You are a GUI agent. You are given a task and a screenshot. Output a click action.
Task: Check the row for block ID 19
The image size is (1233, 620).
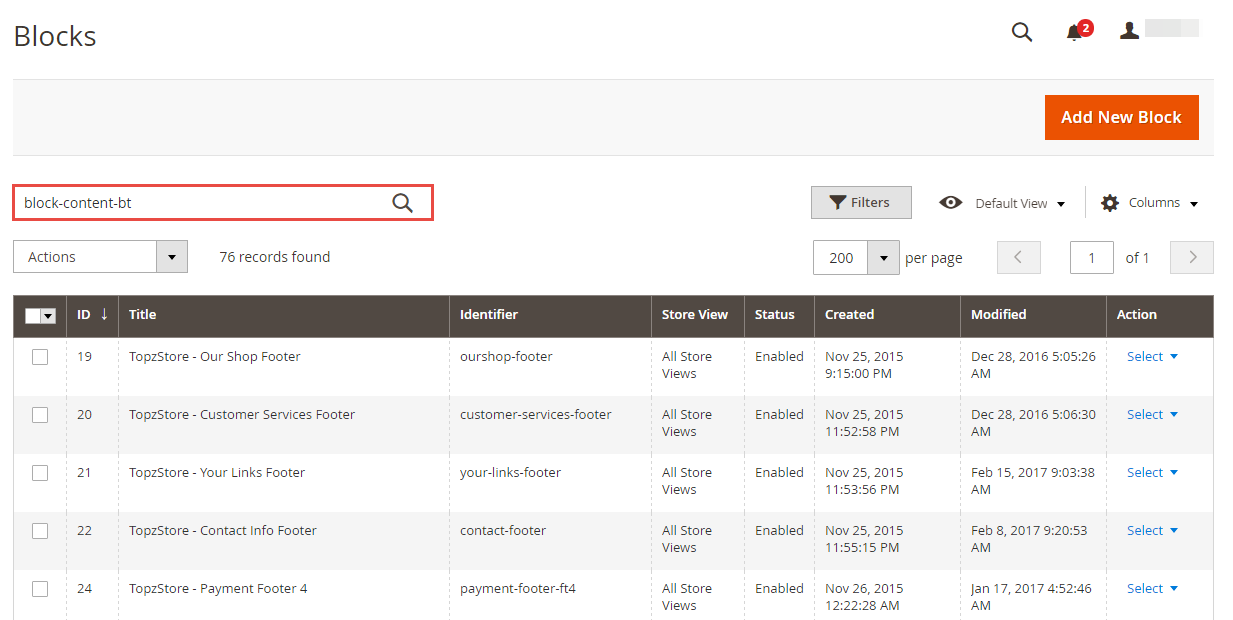[40, 357]
